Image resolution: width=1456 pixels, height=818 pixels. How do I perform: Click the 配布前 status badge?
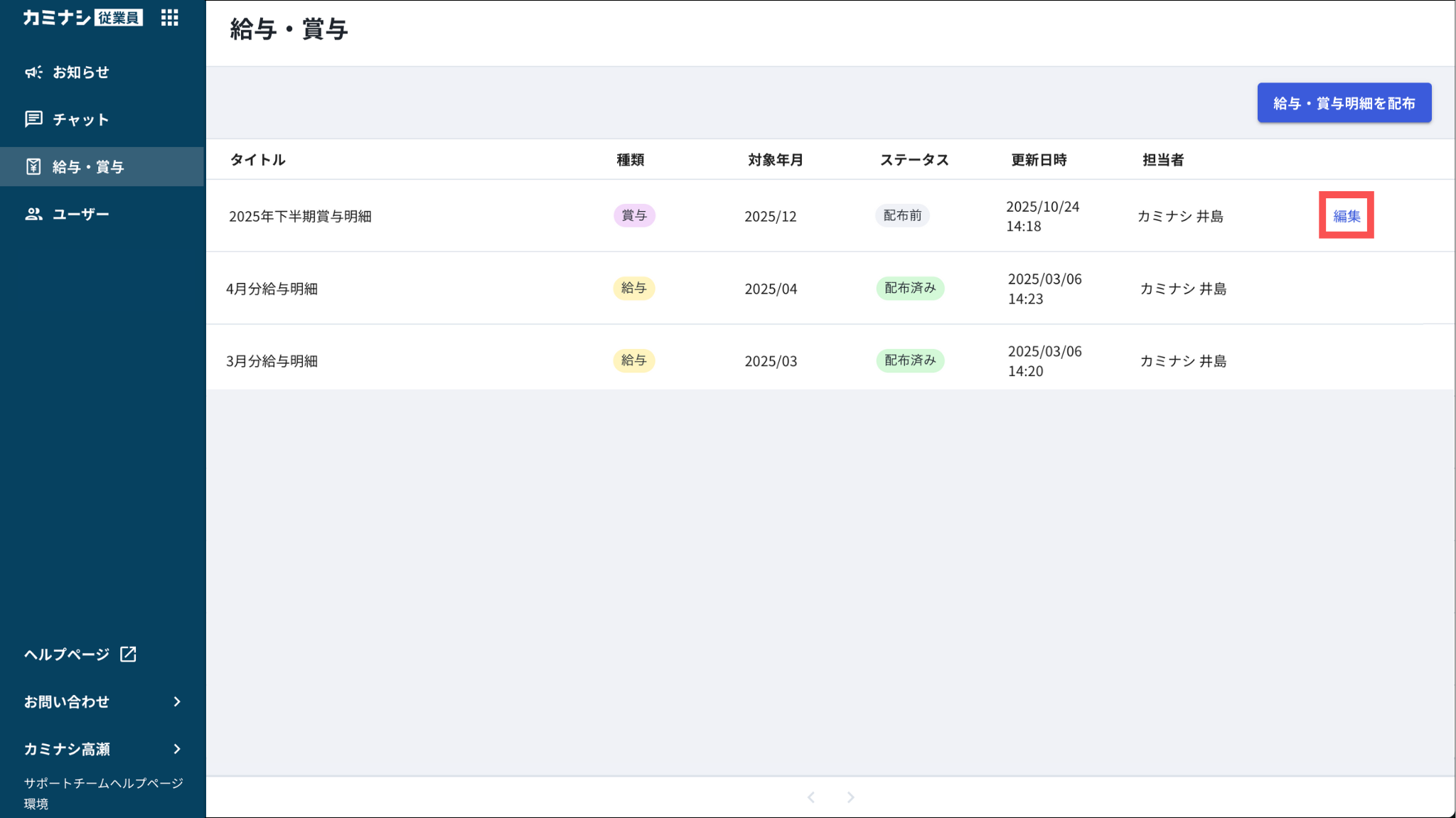click(x=902, y=215)
